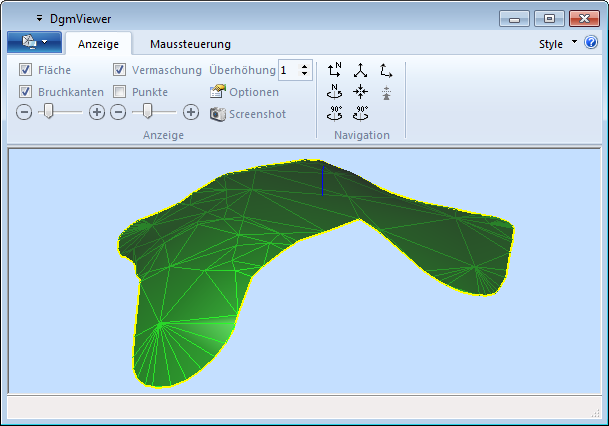This screenshot has width=609, height=426.
Task: Click the dashed side view axes icon
Action: point(386,70)
